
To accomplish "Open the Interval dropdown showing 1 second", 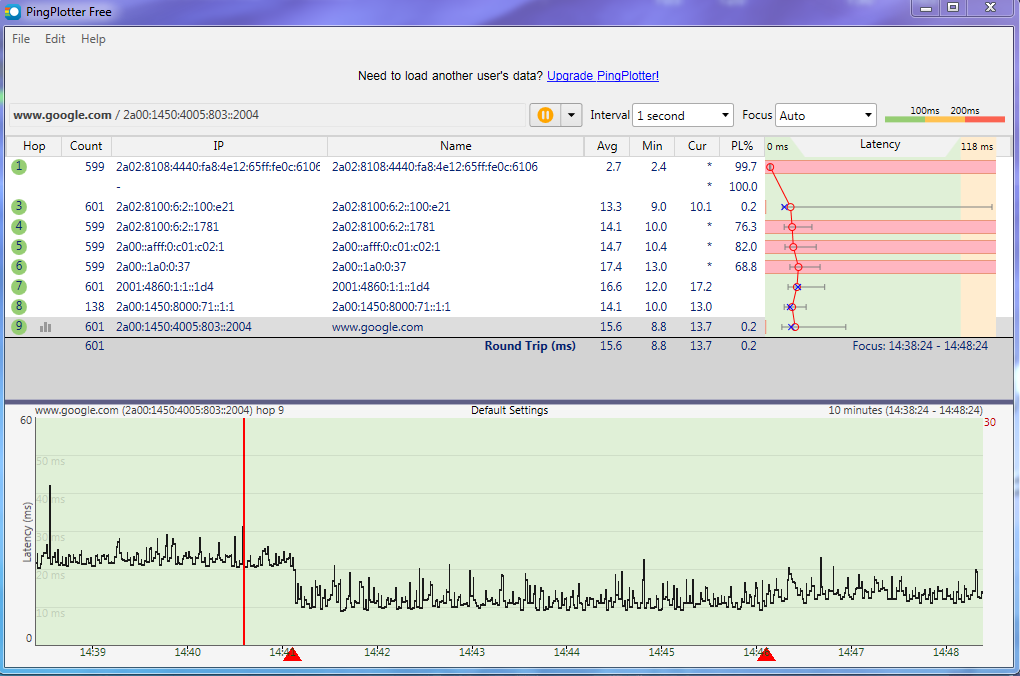I will (682, 115).
